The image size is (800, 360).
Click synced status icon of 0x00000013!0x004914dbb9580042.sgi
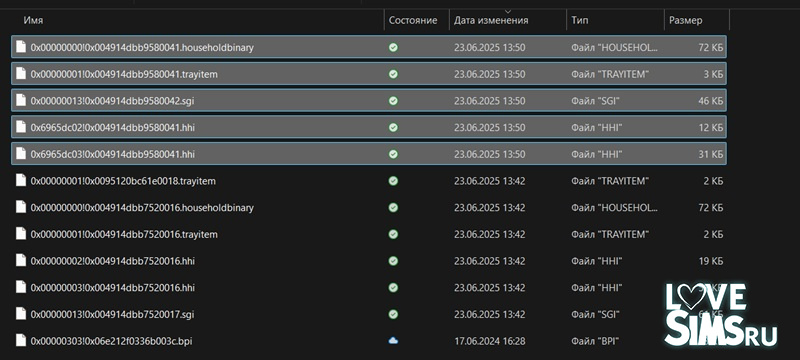393,100
